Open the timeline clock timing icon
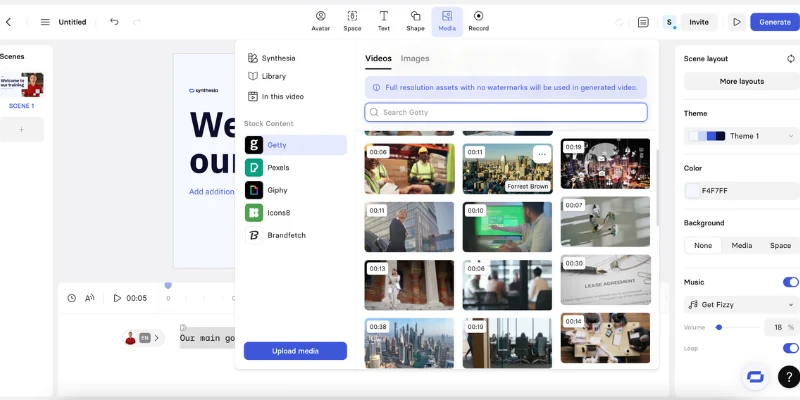The image size is (800, 400). (x=71, y=298)
